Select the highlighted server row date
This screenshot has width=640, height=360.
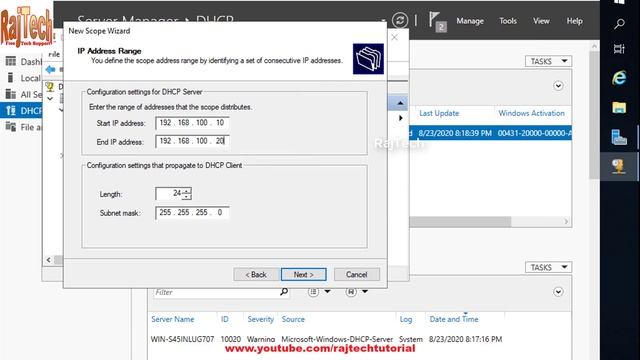[x=455, y=133]
